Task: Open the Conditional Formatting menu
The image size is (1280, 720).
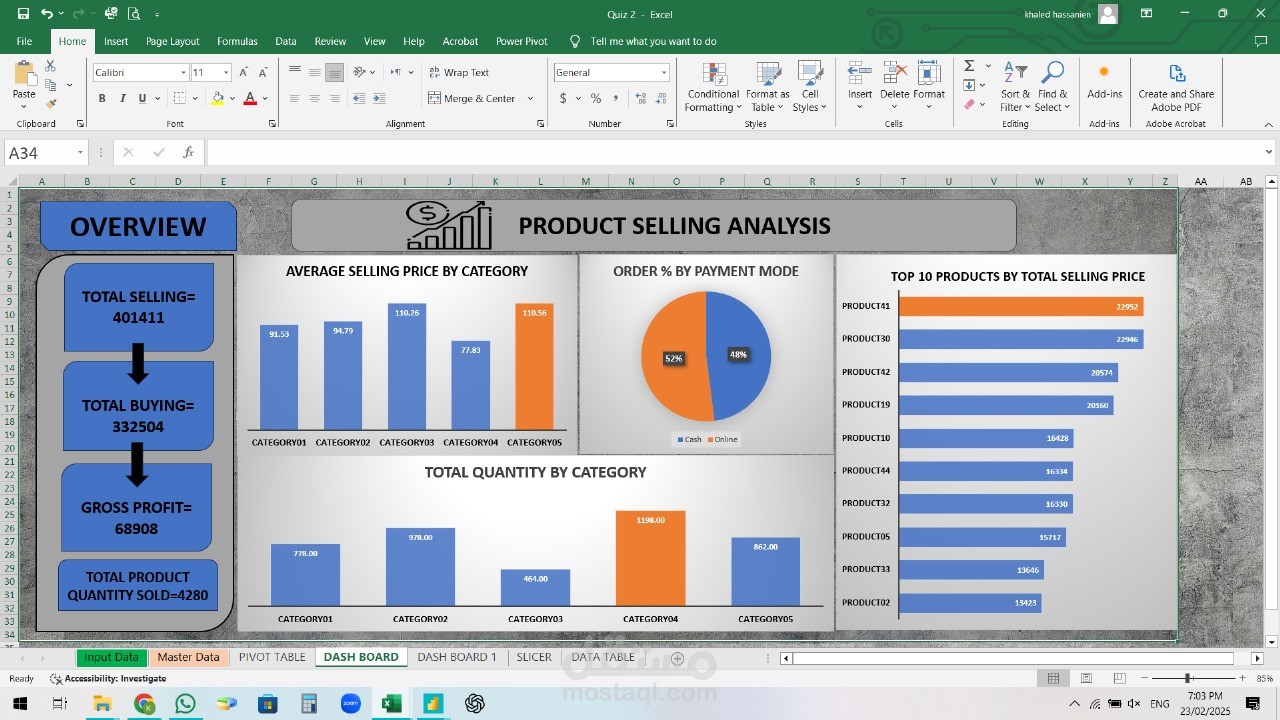Action: tap(713, 87)
